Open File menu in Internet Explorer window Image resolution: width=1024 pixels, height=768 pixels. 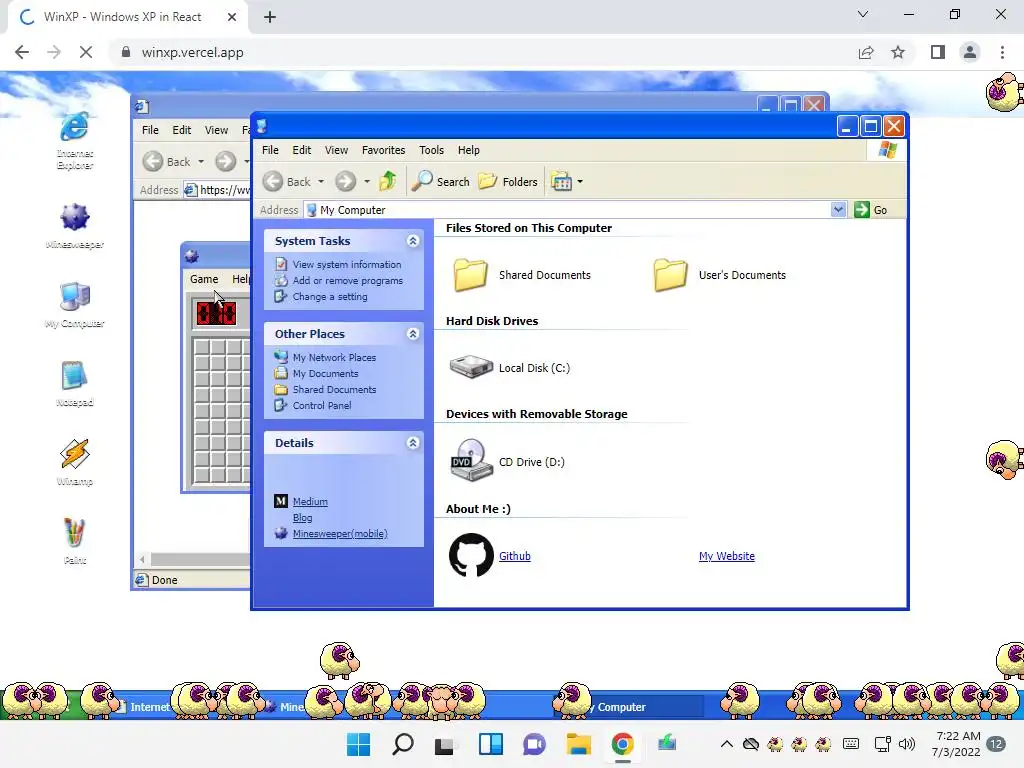pyautogui.click(x=150, y=130)
